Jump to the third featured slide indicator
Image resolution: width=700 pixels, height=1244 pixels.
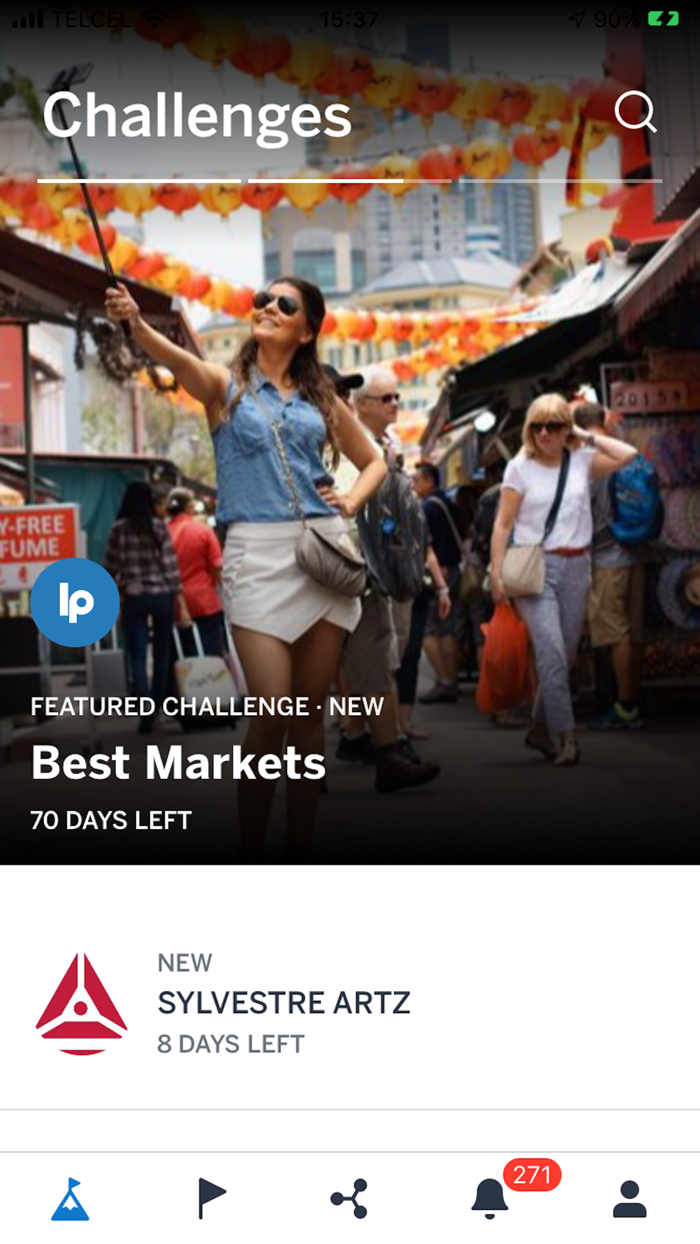(560, 181)
